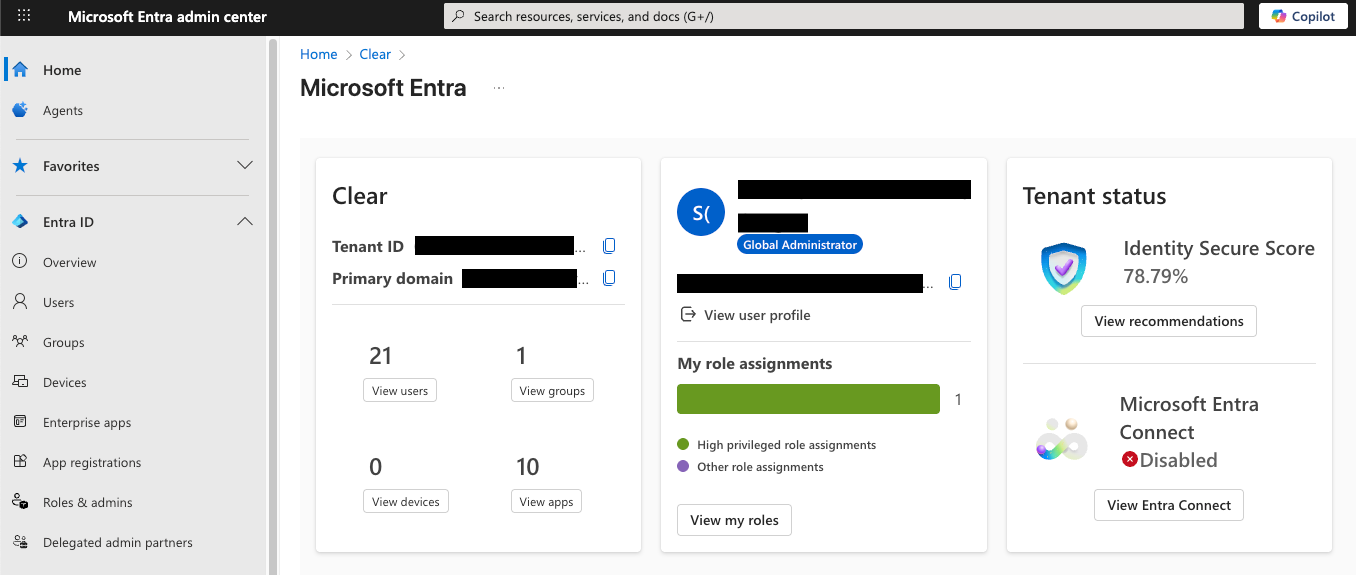Click the Groups people icon

tap(20, 342)
